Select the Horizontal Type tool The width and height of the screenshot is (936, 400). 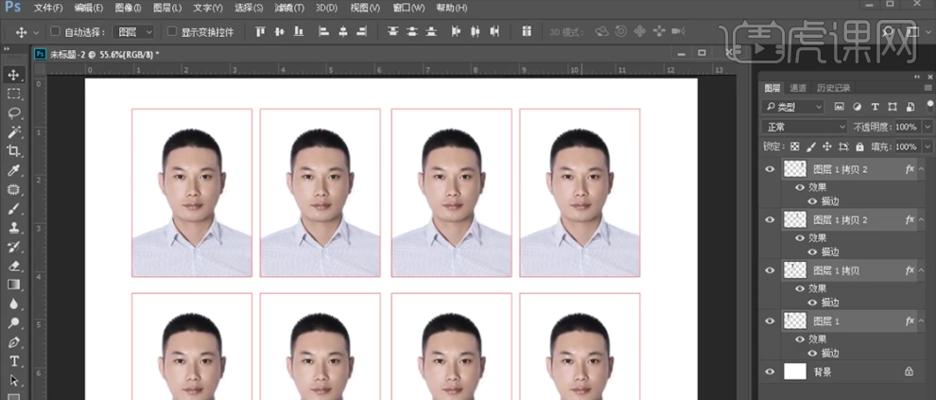pyautogui.click(x=14, y=361)
